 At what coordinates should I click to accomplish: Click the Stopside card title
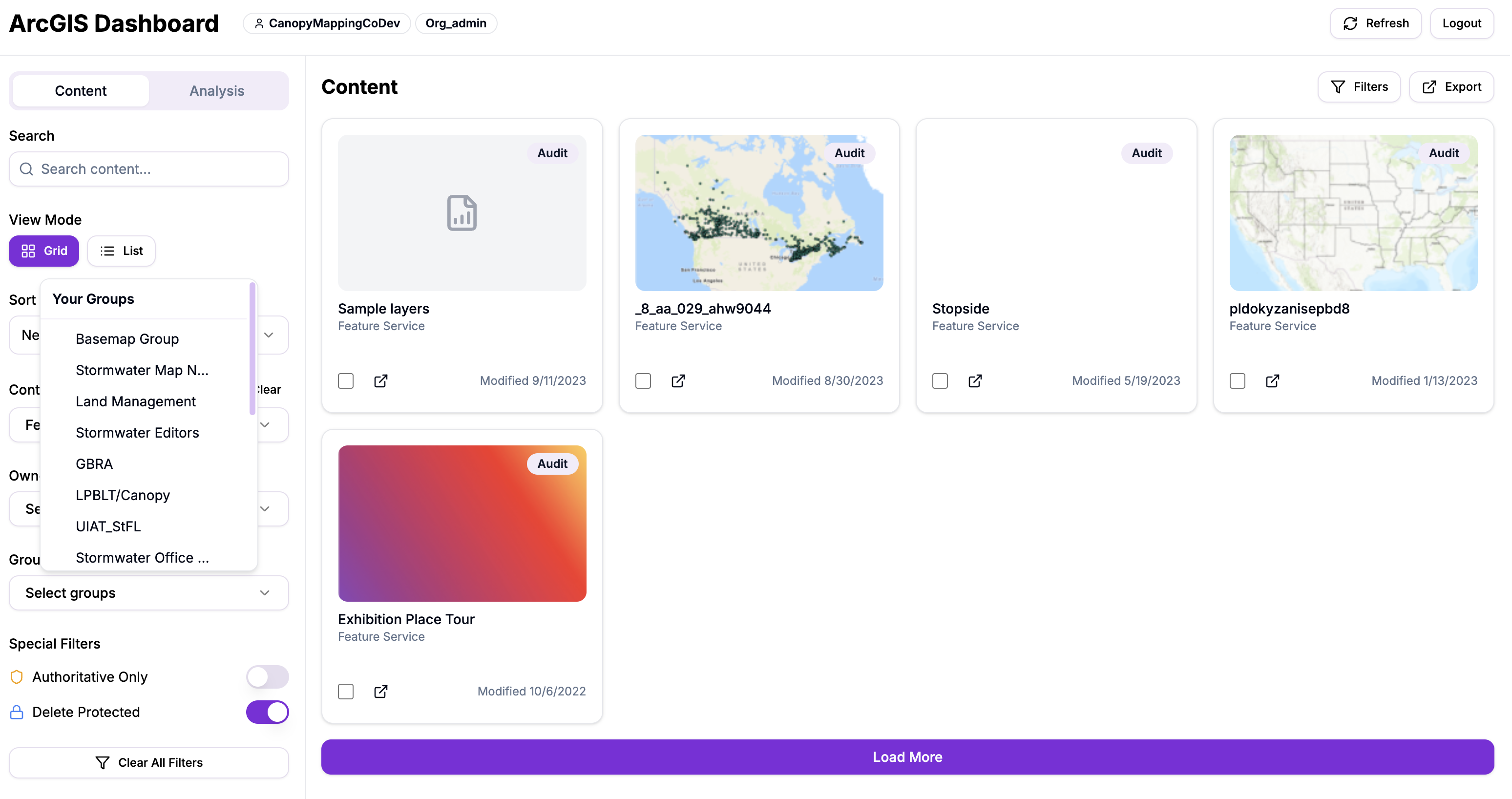[x=960, y=309]
